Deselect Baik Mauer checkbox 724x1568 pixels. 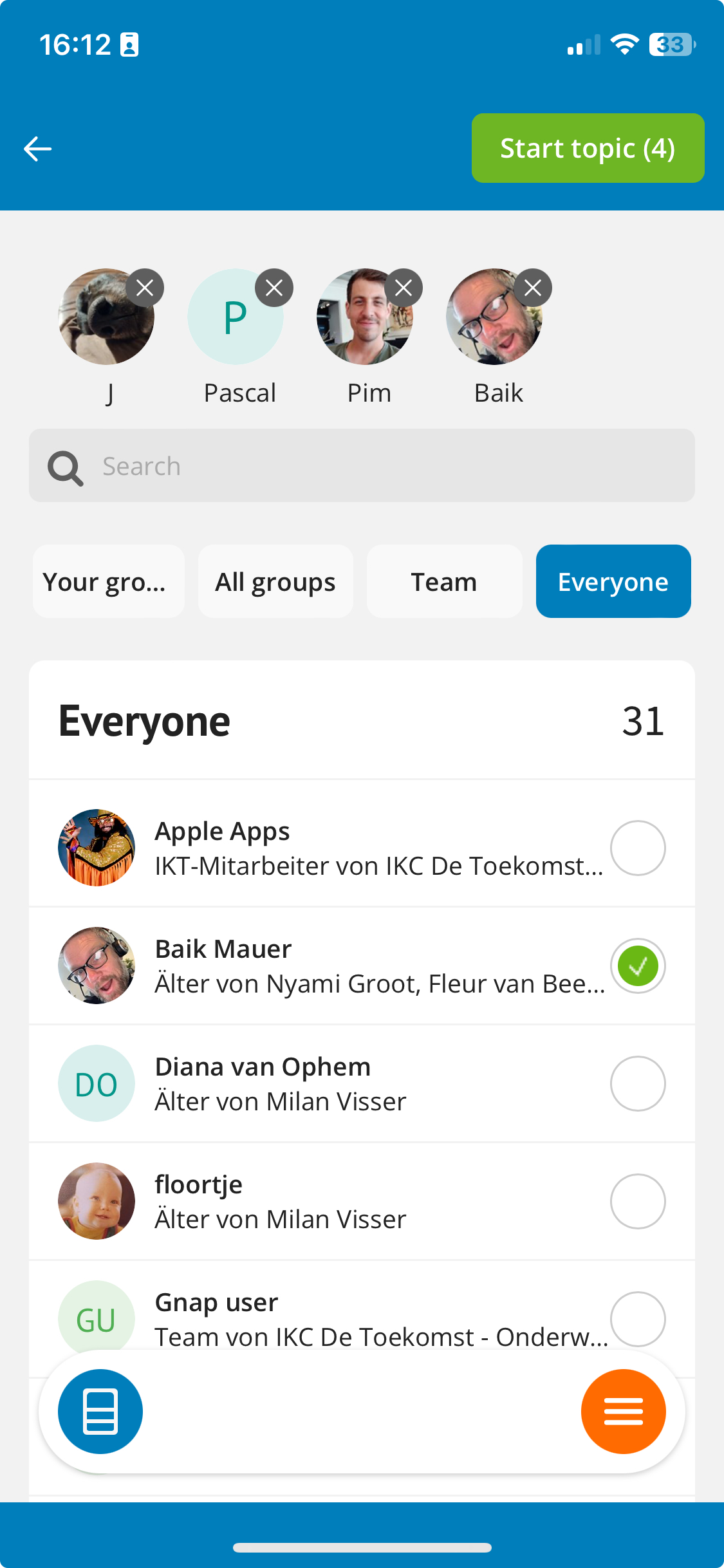coord(638,966)
